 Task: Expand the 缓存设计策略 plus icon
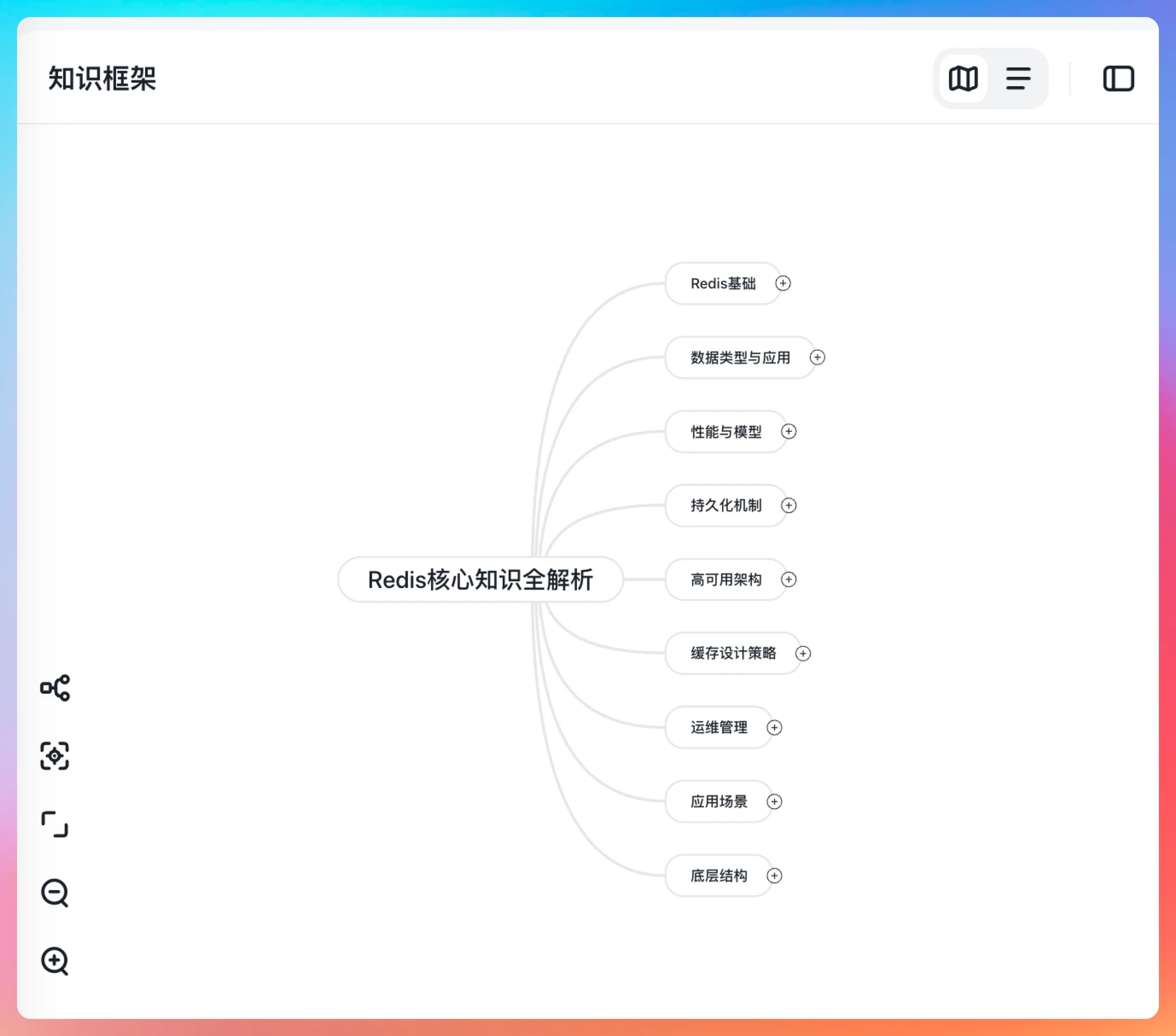point(803,653)
